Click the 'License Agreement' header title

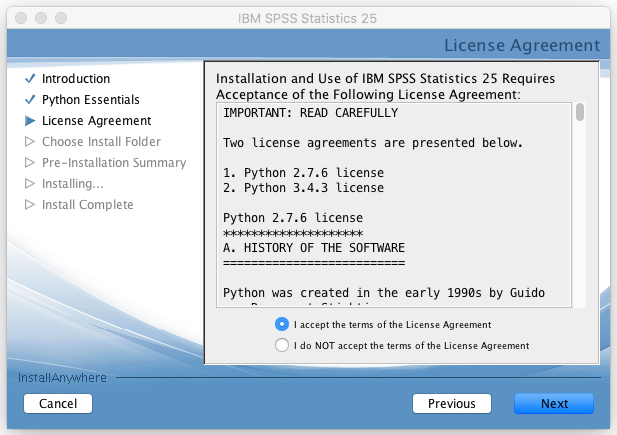pos(522,45)
